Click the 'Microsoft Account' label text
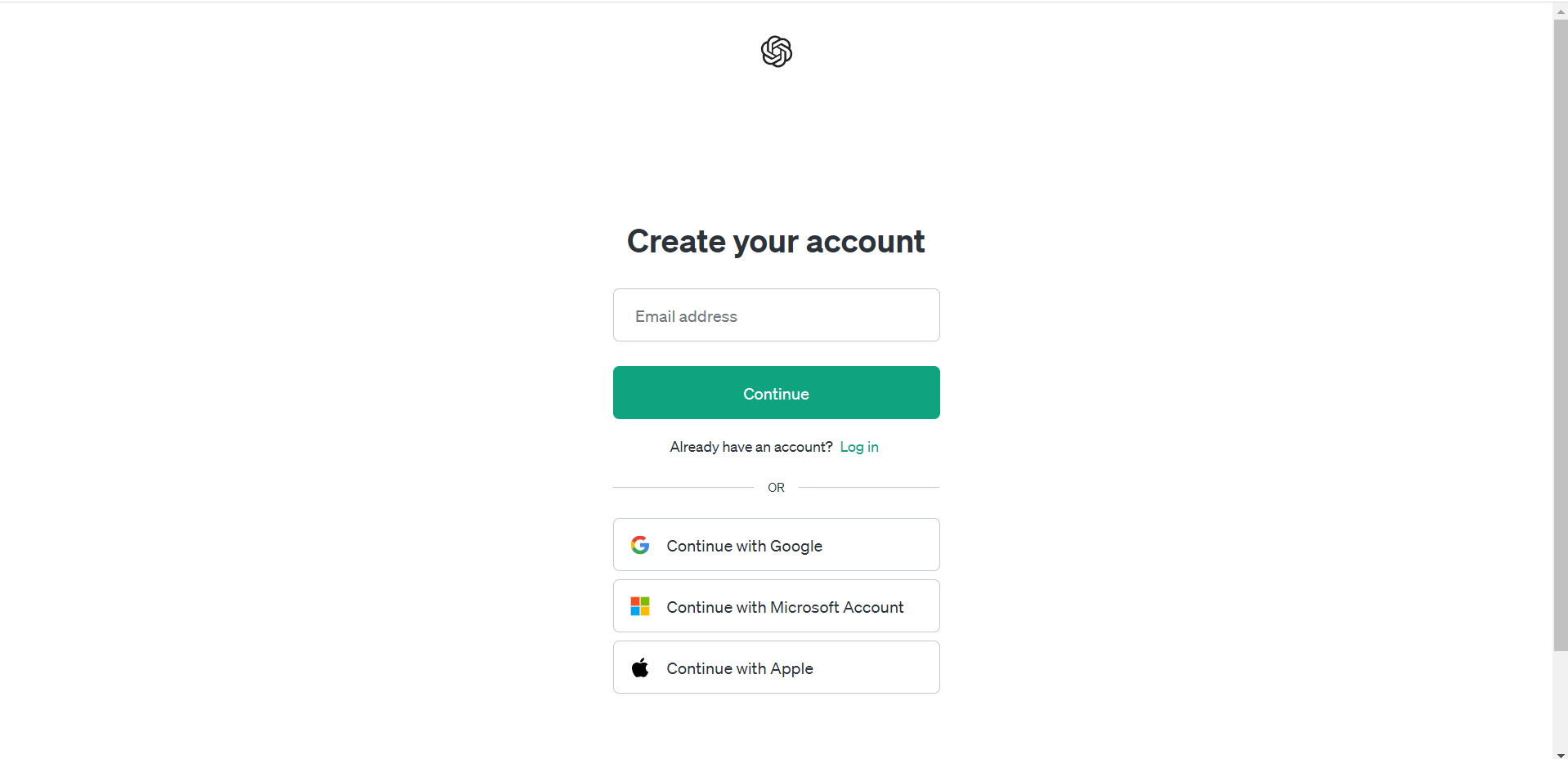The width and height of the screenshot is (1568, 759). point(836,607)
